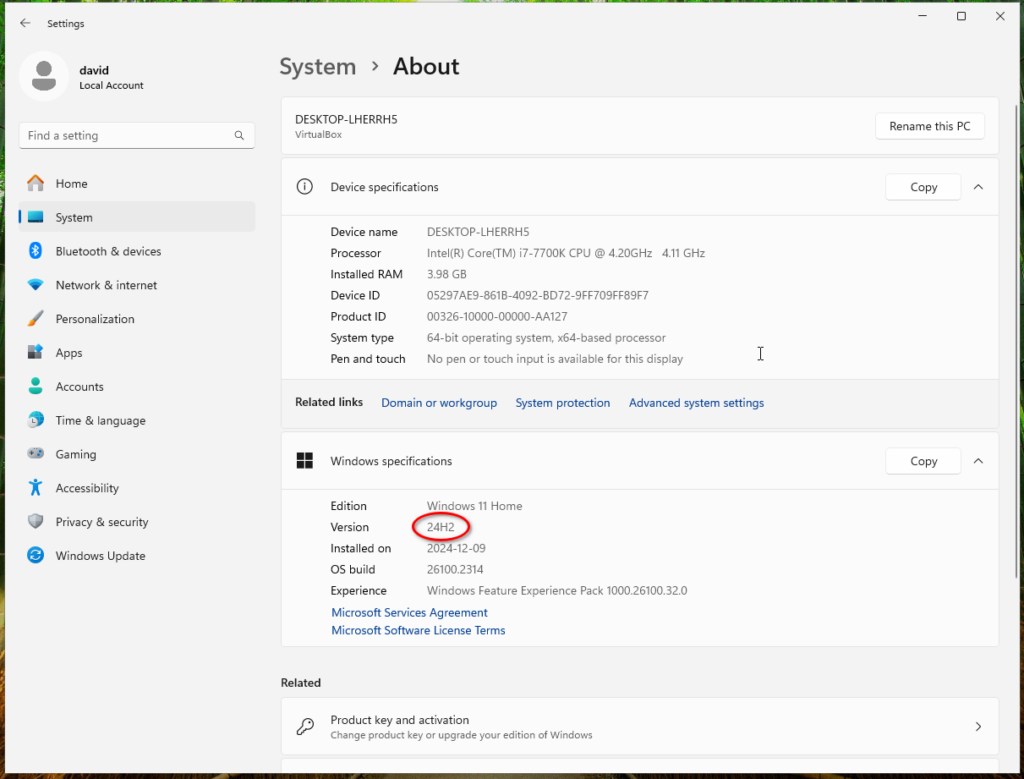This screenshot has width=1024, height=779.
Task: Open the Home settings page
Action: coord(136,183)
